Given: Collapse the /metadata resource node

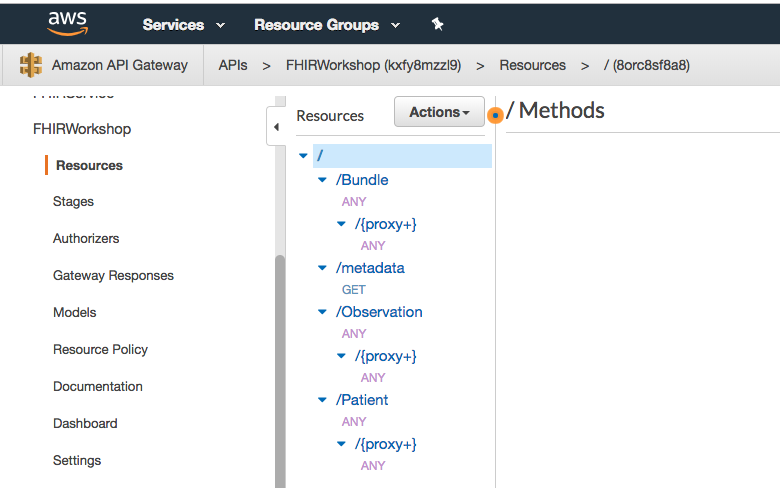Looking at the screenshot, I should tap(322, 268).
